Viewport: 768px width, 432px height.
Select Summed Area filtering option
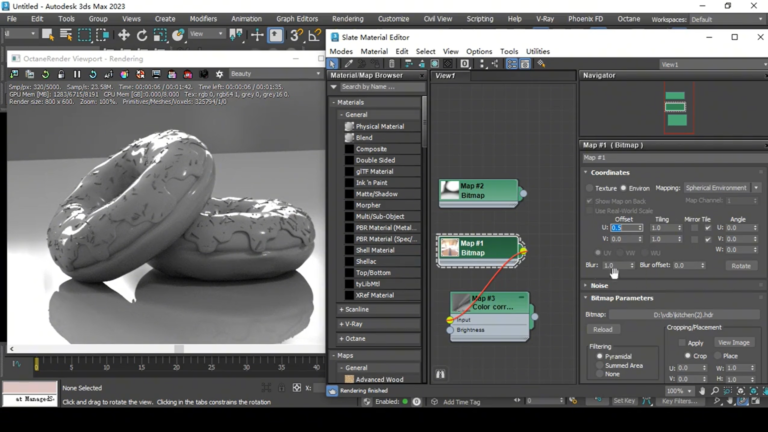click(600, 365)
